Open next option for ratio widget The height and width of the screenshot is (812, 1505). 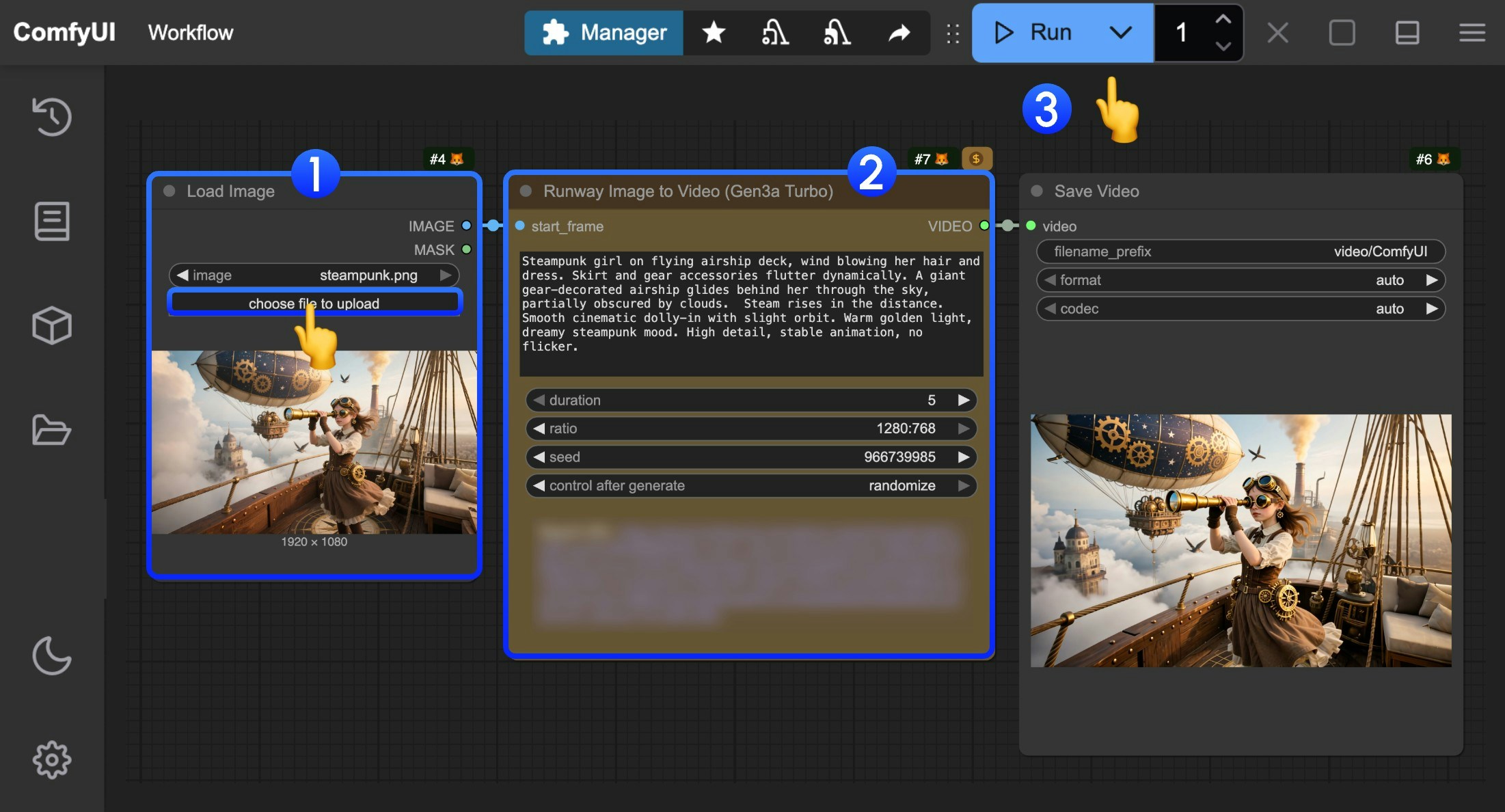click(x=964, y=429)
